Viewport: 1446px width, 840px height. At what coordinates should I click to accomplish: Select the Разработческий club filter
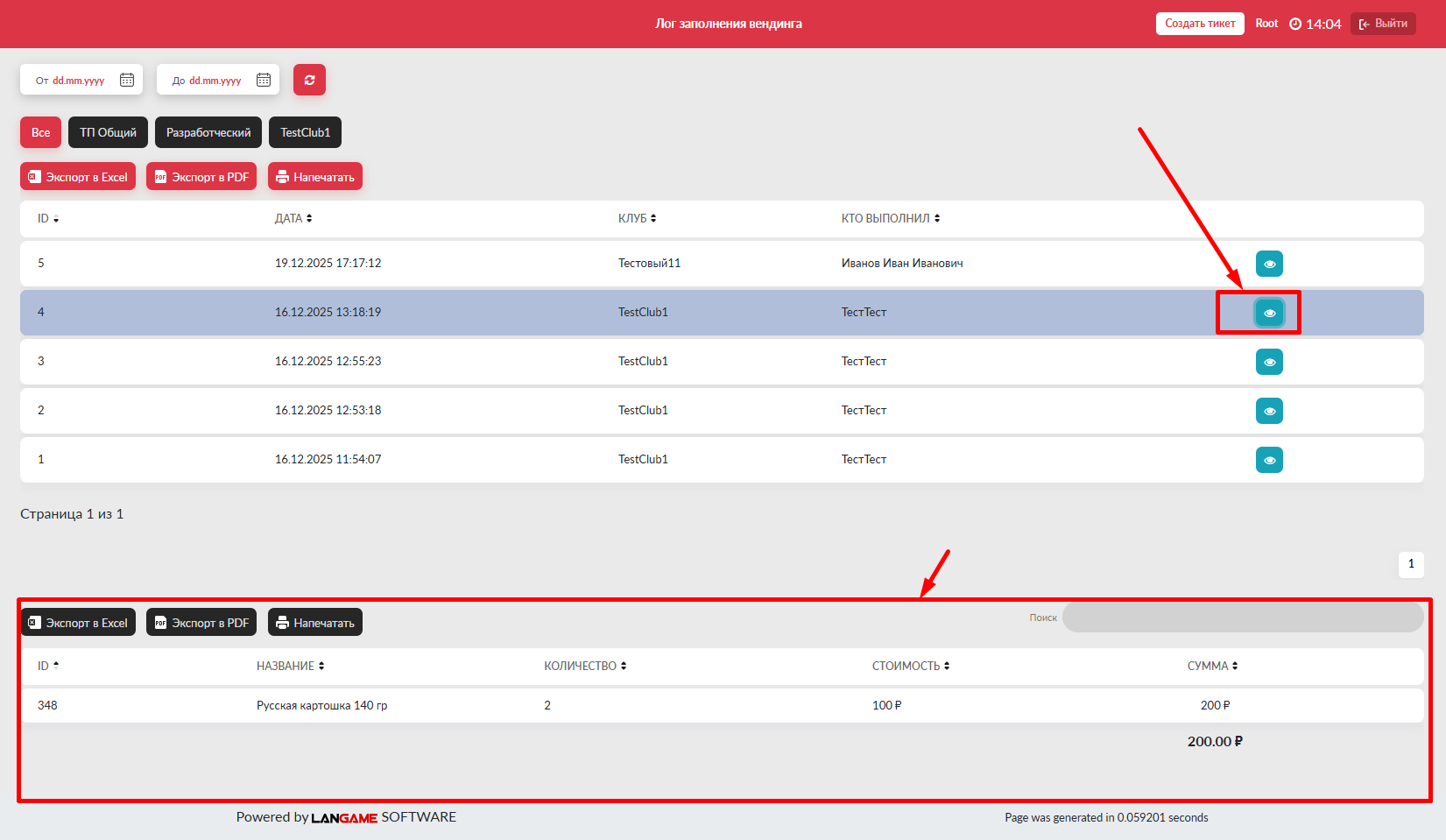tap(208, 132)
